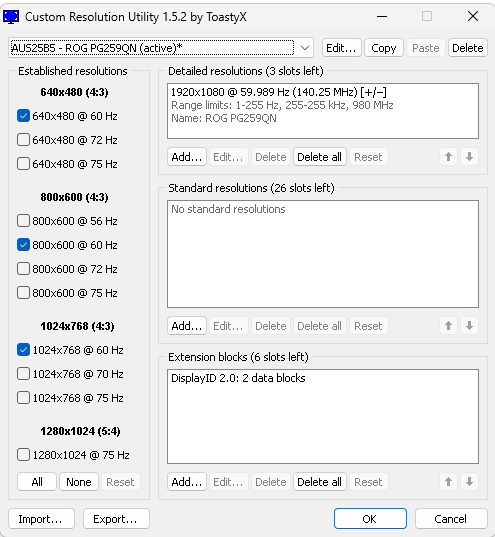Click Delete under Standard resolutions
This screenshot has width=495, height=537.
click(271, 326)
